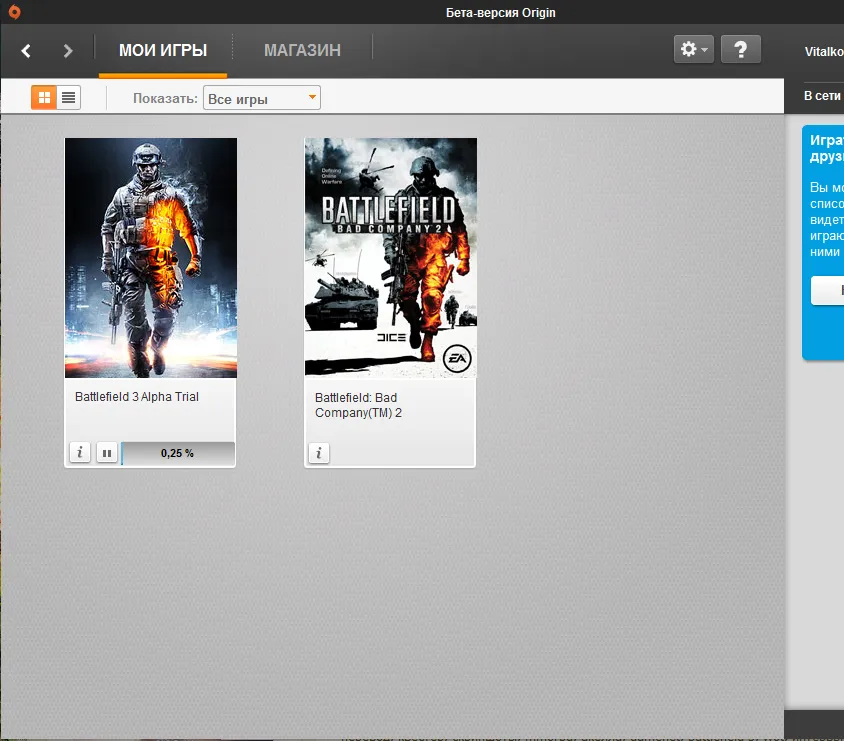
Task: Select the Bad Company 2 cover art
Action: point(391,258)
